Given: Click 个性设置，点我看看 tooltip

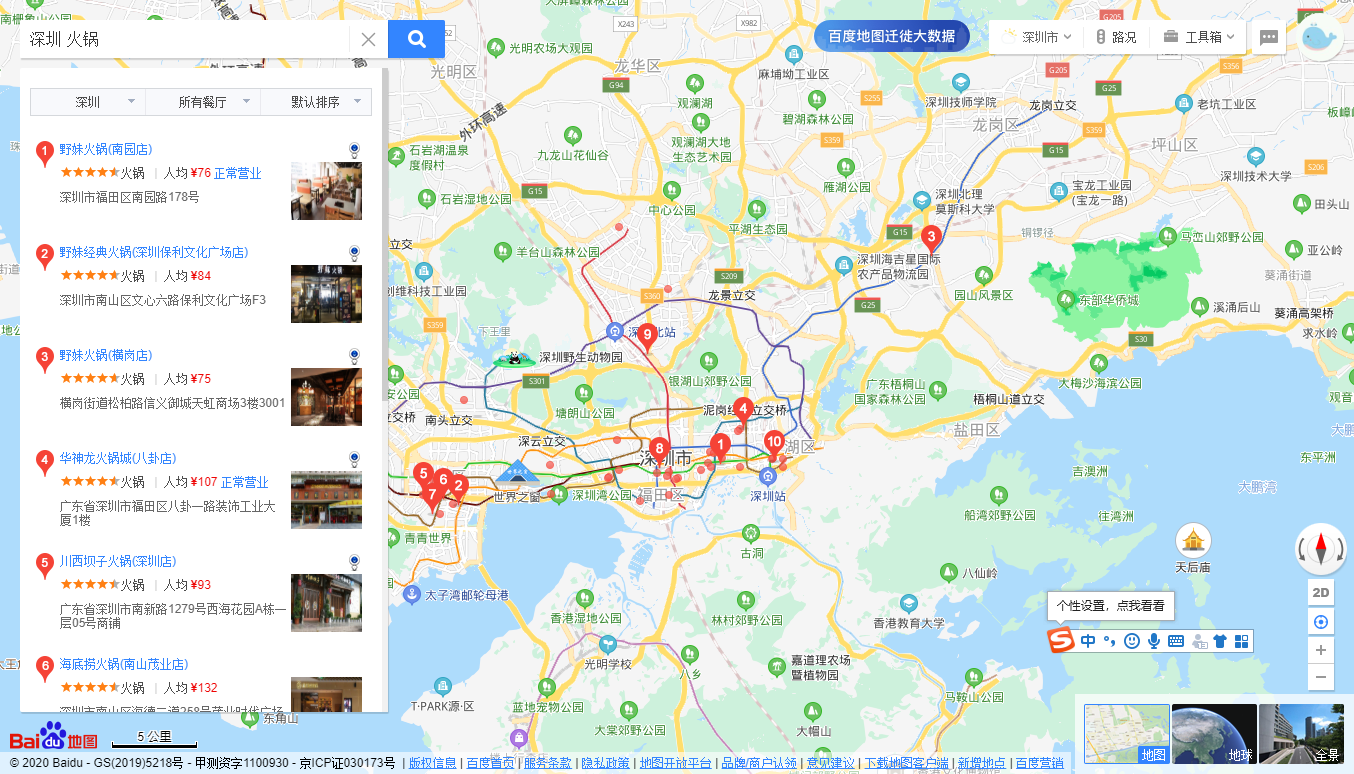Looking at the screenshot, I should [x=1110, y=606].
